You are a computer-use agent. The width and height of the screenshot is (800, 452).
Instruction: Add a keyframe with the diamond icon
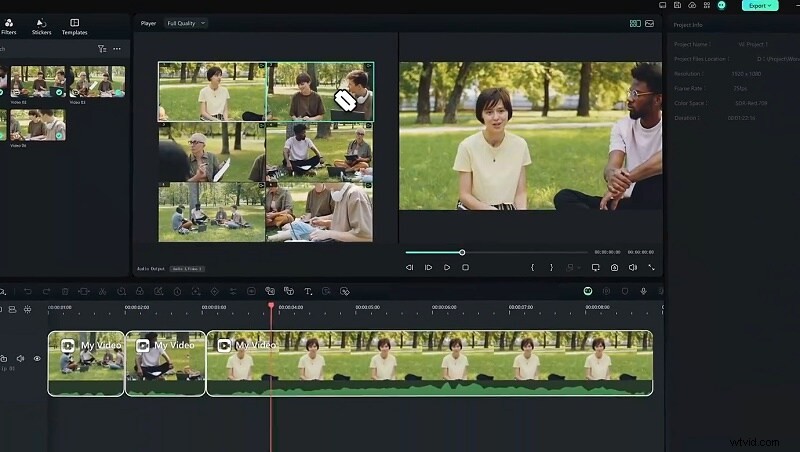tap(214, 291)
